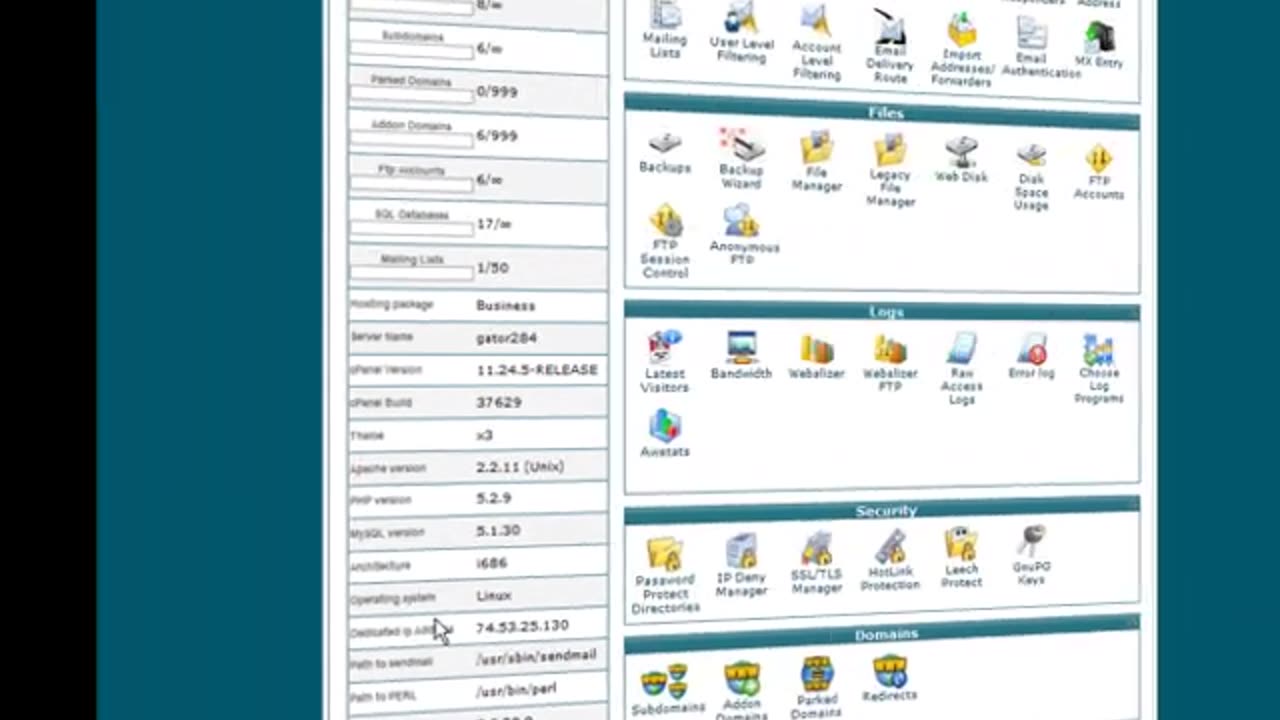This screenshot has width=1280, height=720.
Task: Open Redirects
Action: click(x=889, y=679)
